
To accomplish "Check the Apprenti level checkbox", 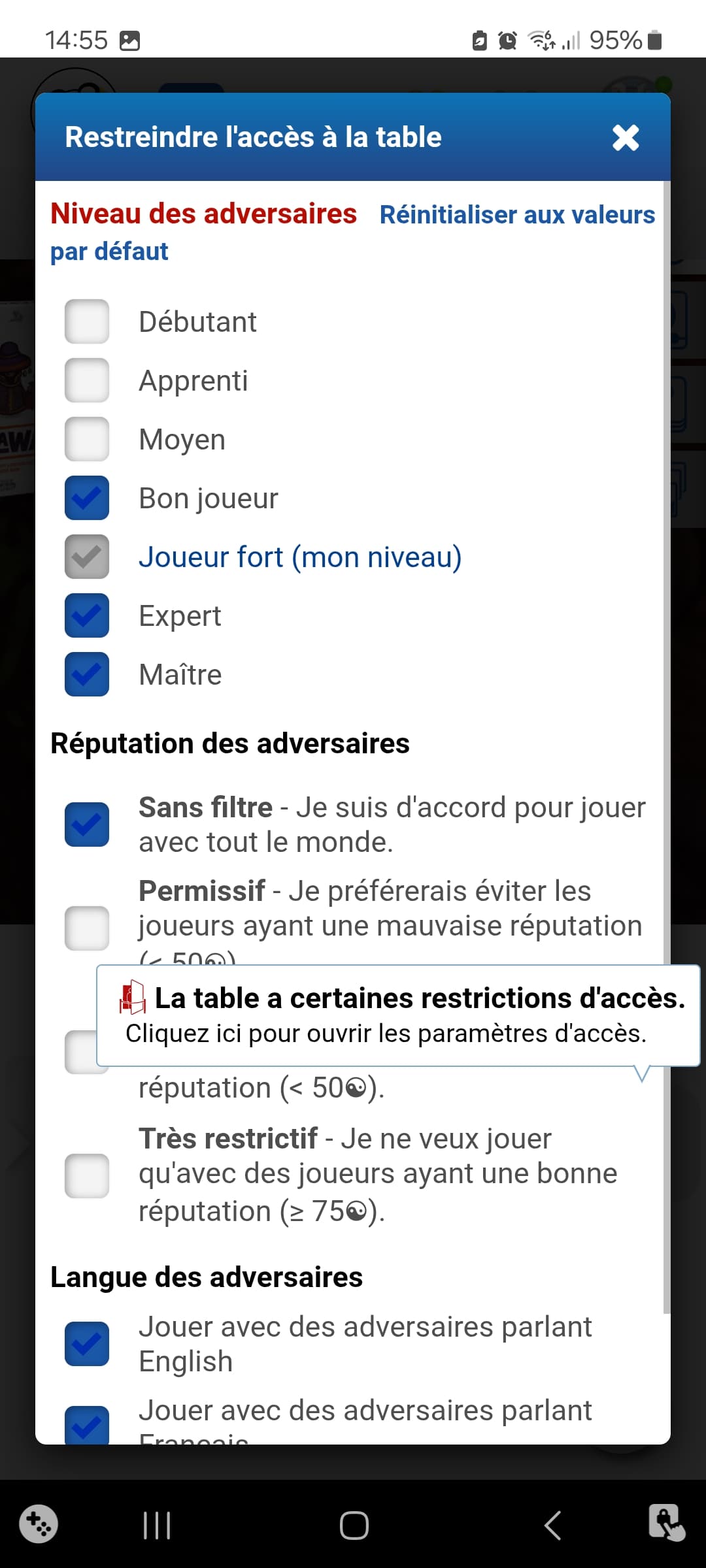I will tap(87, 380).
